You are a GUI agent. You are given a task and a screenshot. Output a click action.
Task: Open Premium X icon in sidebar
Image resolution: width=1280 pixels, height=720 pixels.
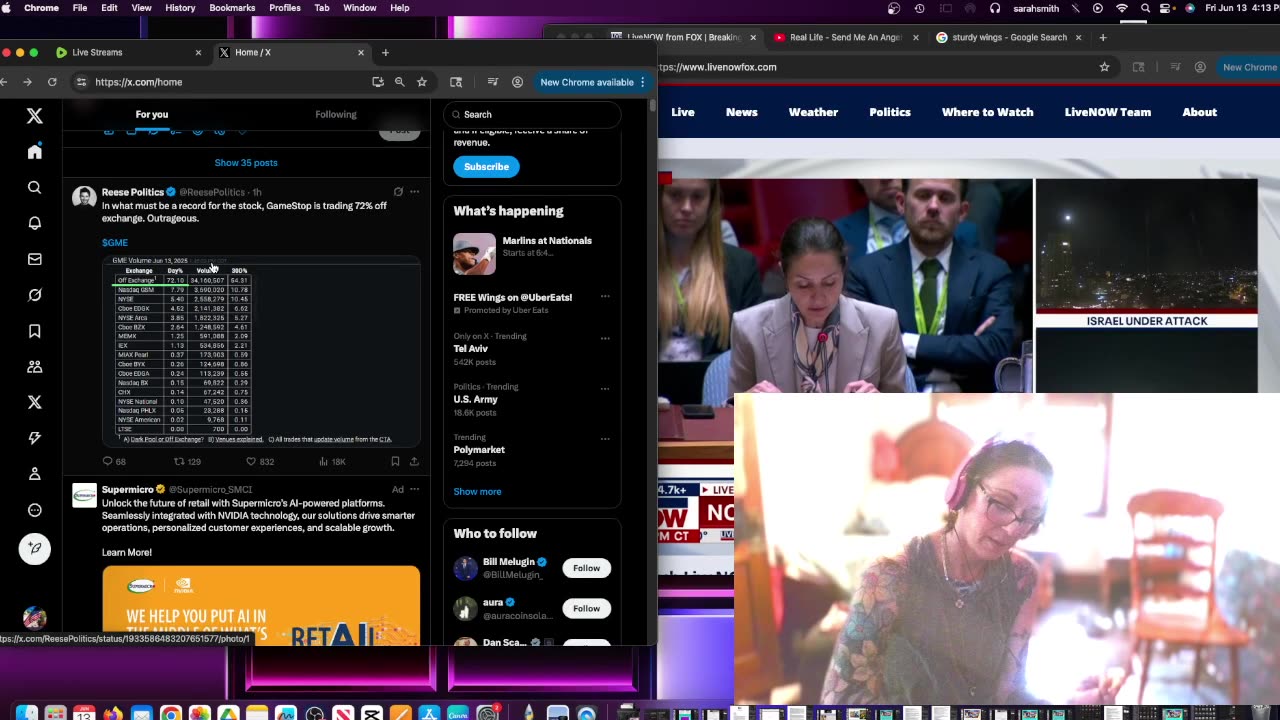click(x=34, y=402)
